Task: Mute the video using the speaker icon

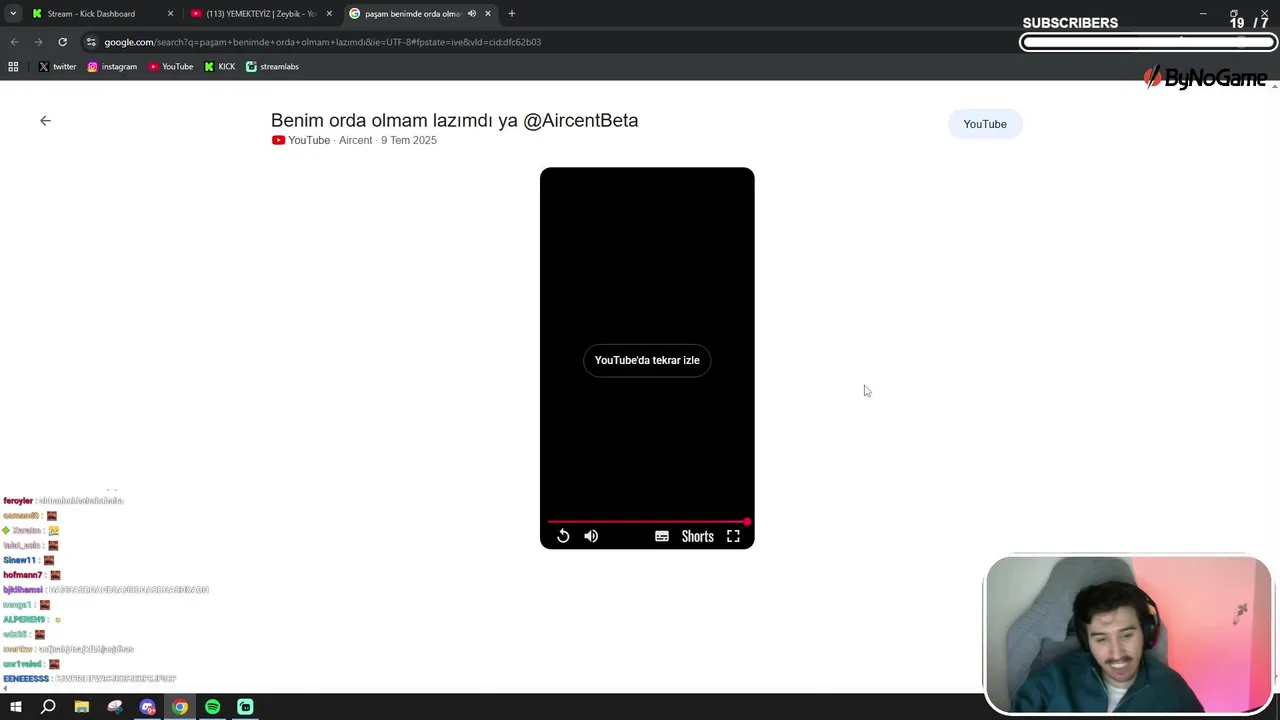Action: (x=591, y=536)
